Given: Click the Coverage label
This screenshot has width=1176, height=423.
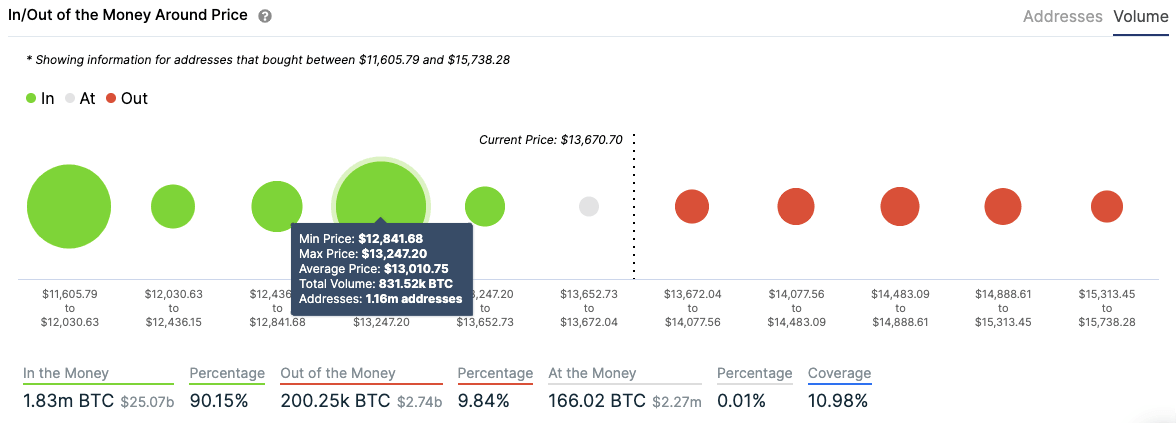Looking at the screenshot, I should 839,373.
